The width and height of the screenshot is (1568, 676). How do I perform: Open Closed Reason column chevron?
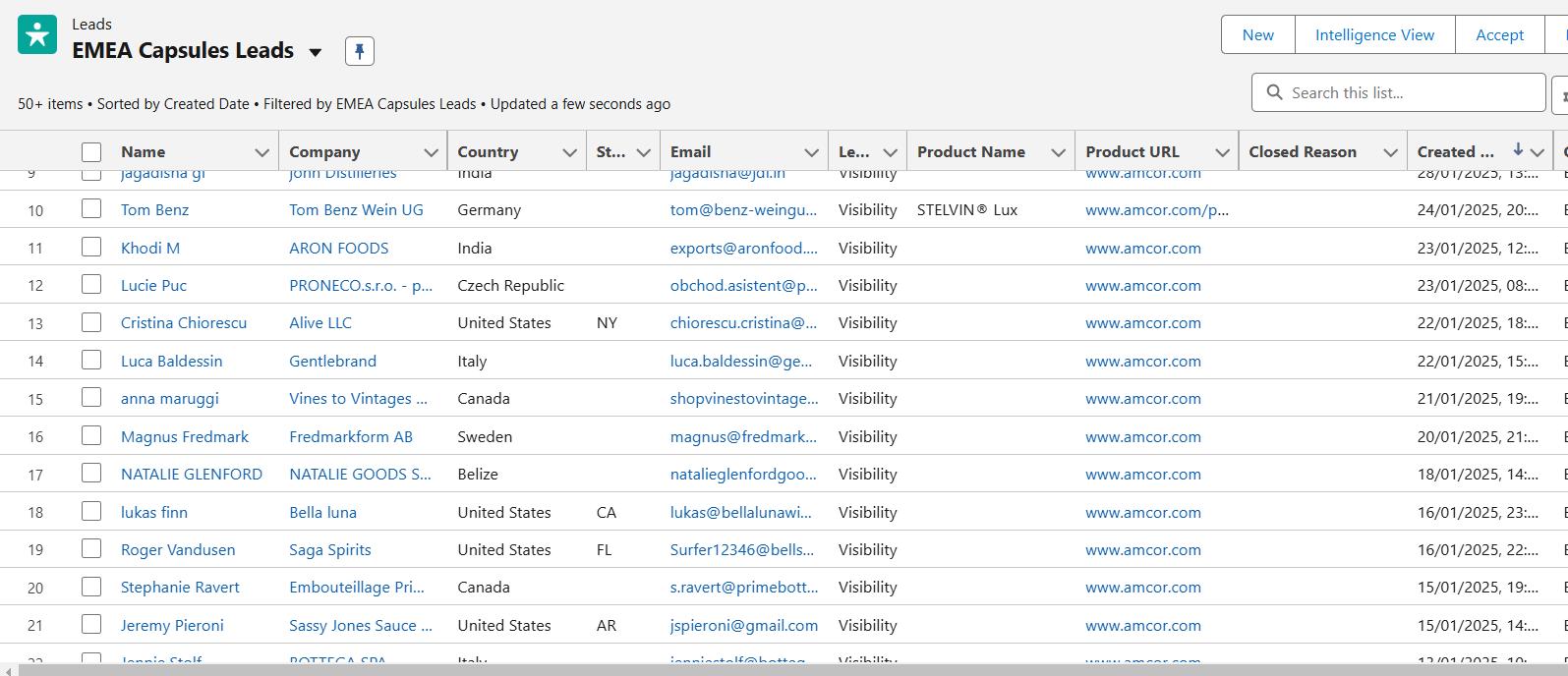point(1390,152)
